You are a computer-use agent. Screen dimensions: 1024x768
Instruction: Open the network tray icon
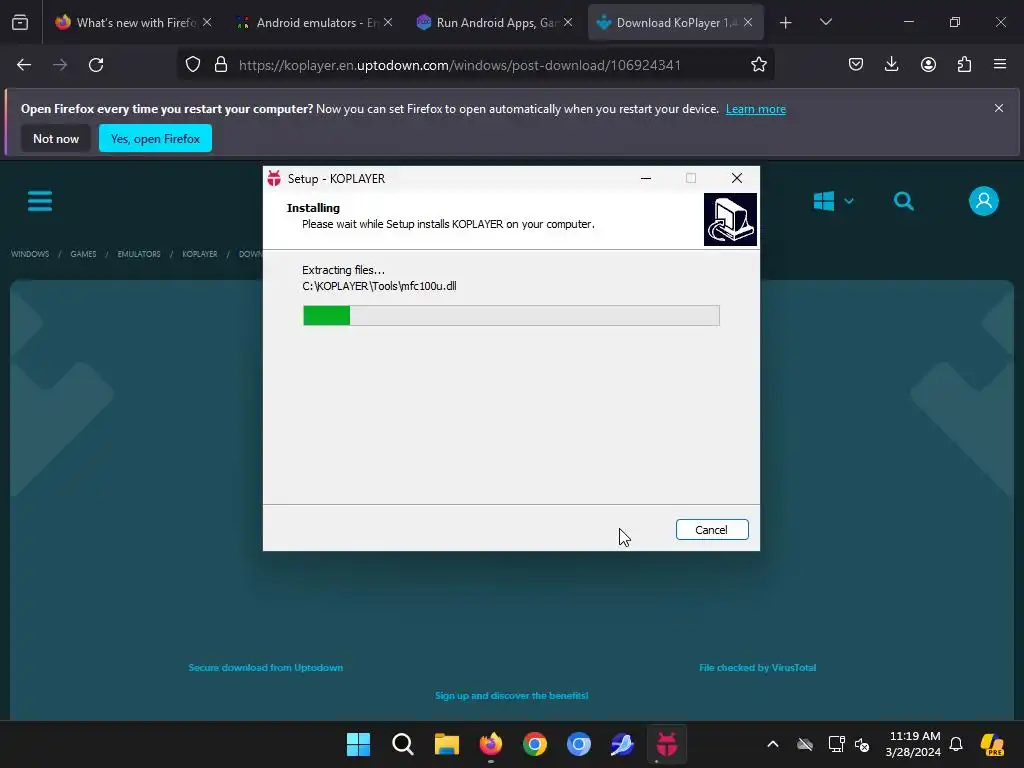pos(837,744)
